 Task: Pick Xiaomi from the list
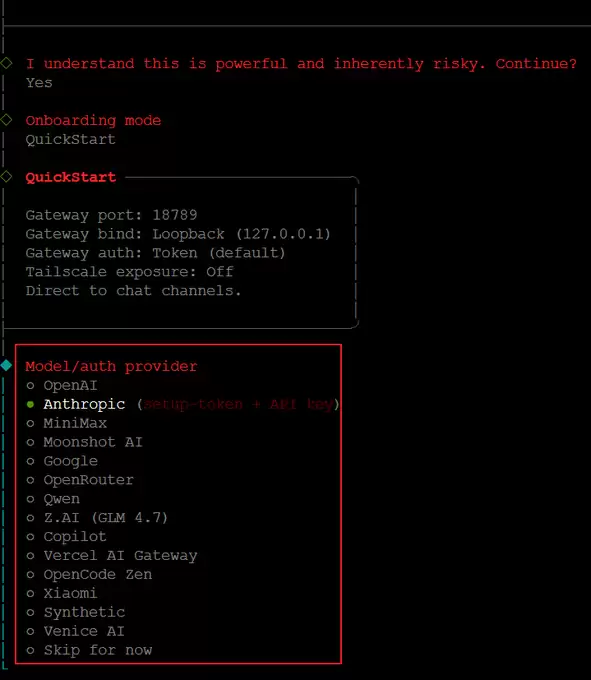62,593
